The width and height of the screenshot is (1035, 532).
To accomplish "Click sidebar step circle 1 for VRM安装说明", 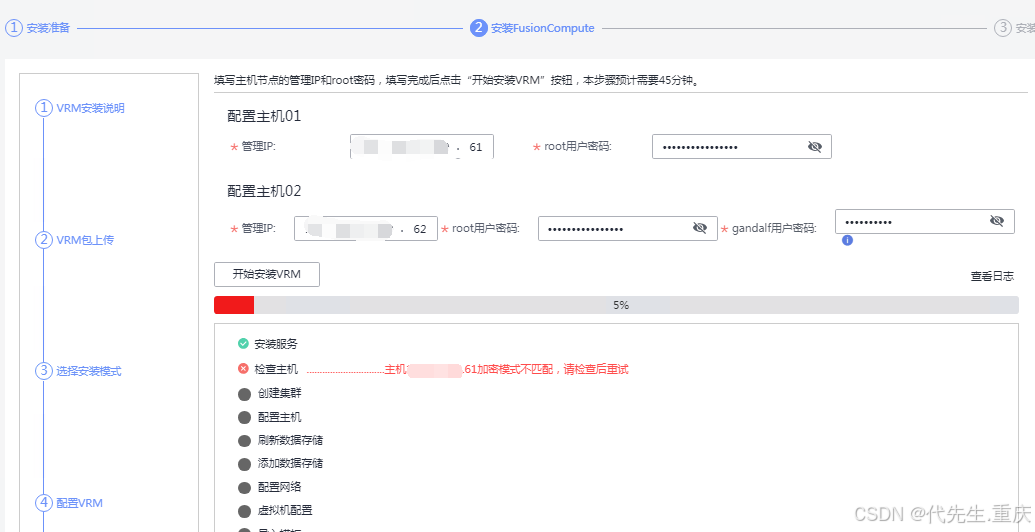I will point(44,108).
